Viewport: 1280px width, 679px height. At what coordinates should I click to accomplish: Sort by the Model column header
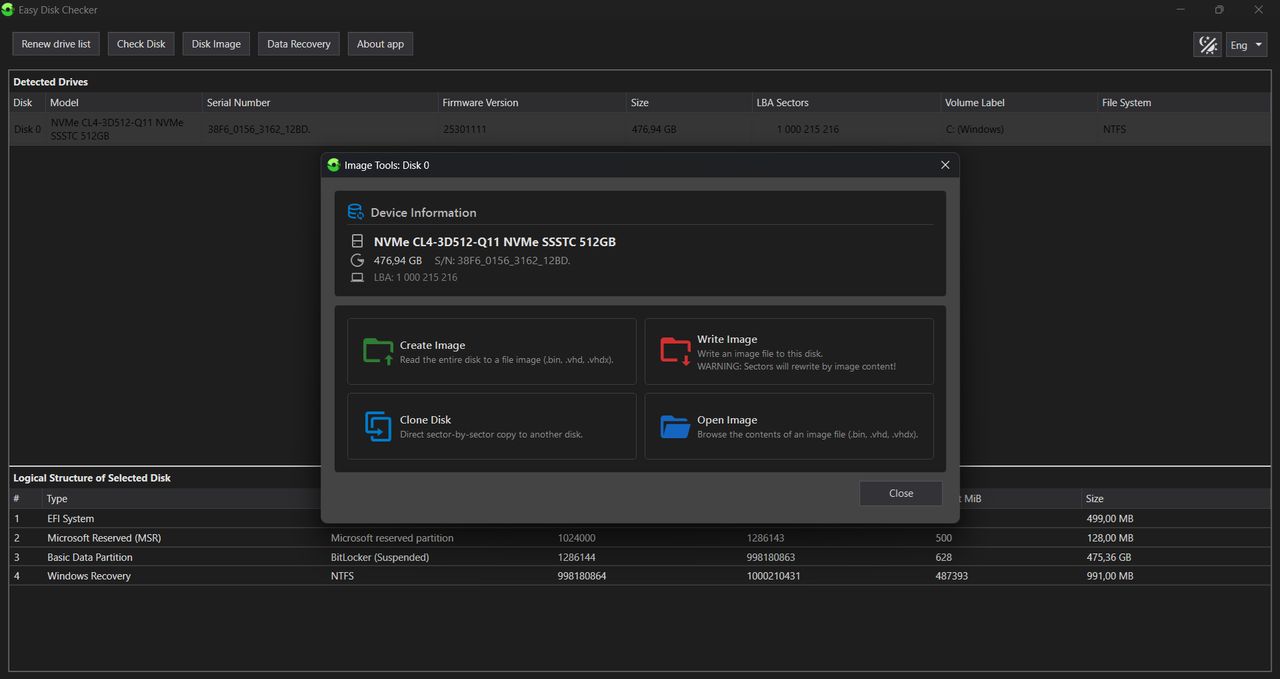[x=64, y=103]
